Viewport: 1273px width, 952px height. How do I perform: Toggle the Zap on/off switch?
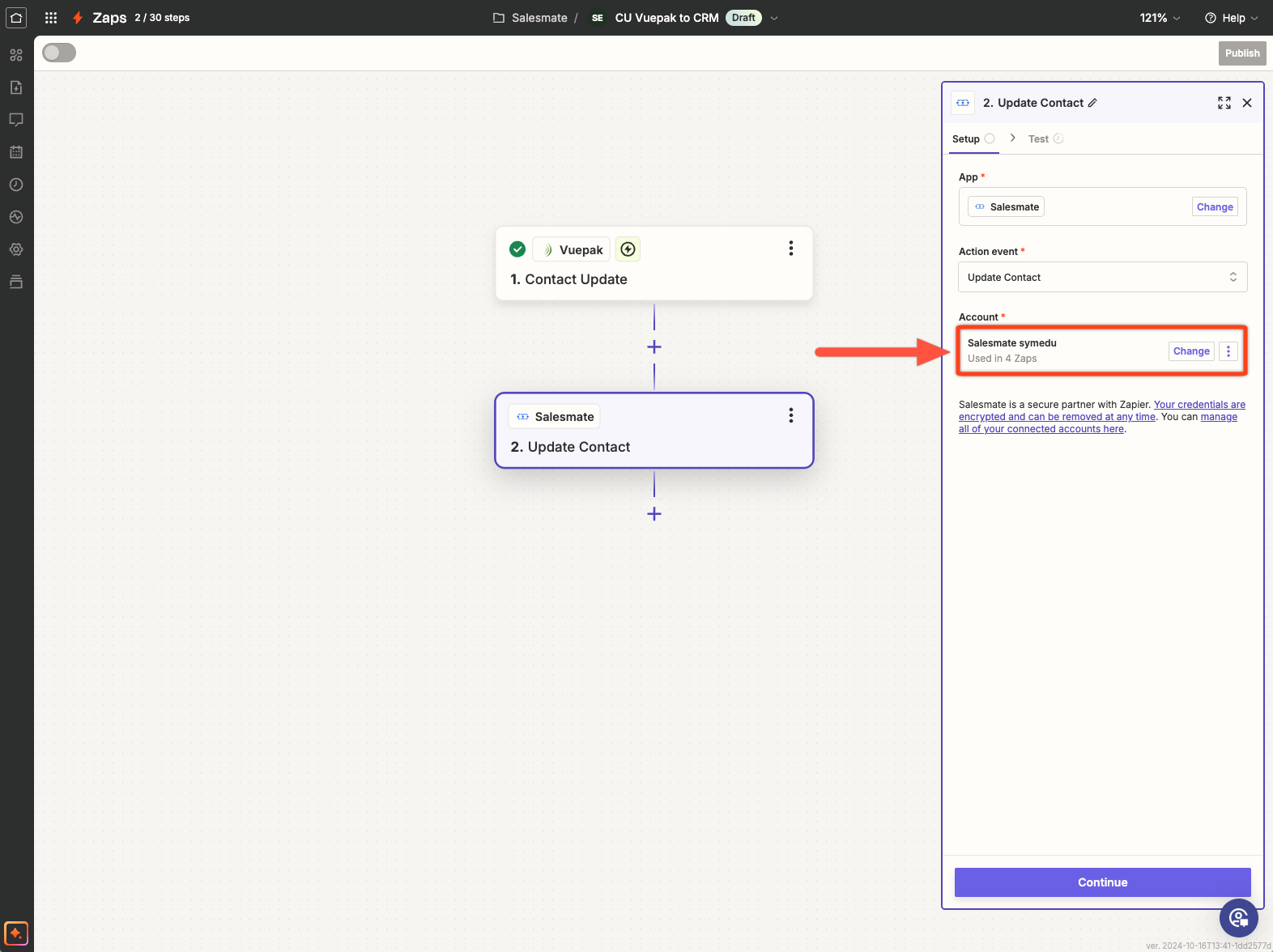[59, 53]
